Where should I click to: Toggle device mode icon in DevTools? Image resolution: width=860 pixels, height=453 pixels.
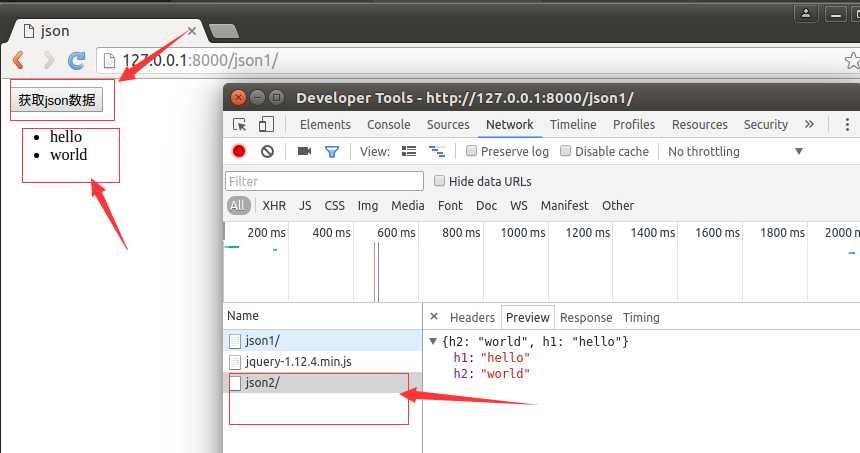(266, 124)
